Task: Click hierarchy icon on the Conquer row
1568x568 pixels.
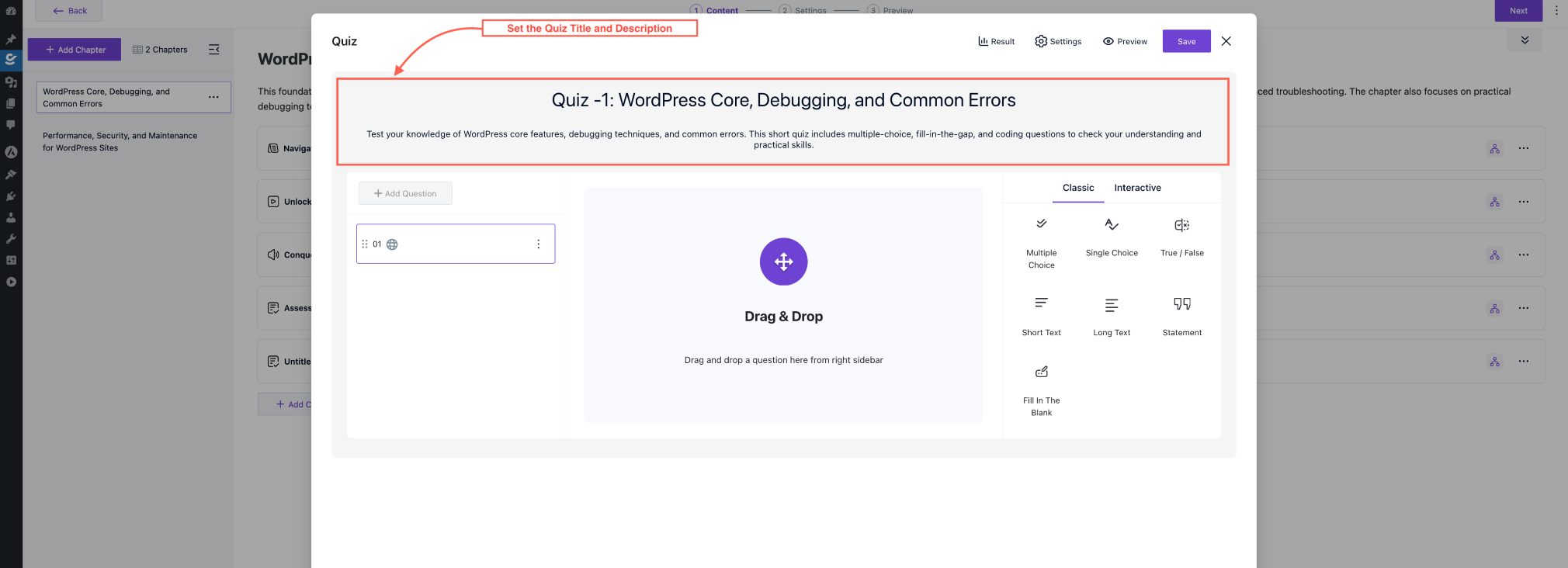Action: click(x=1494, y=255)
